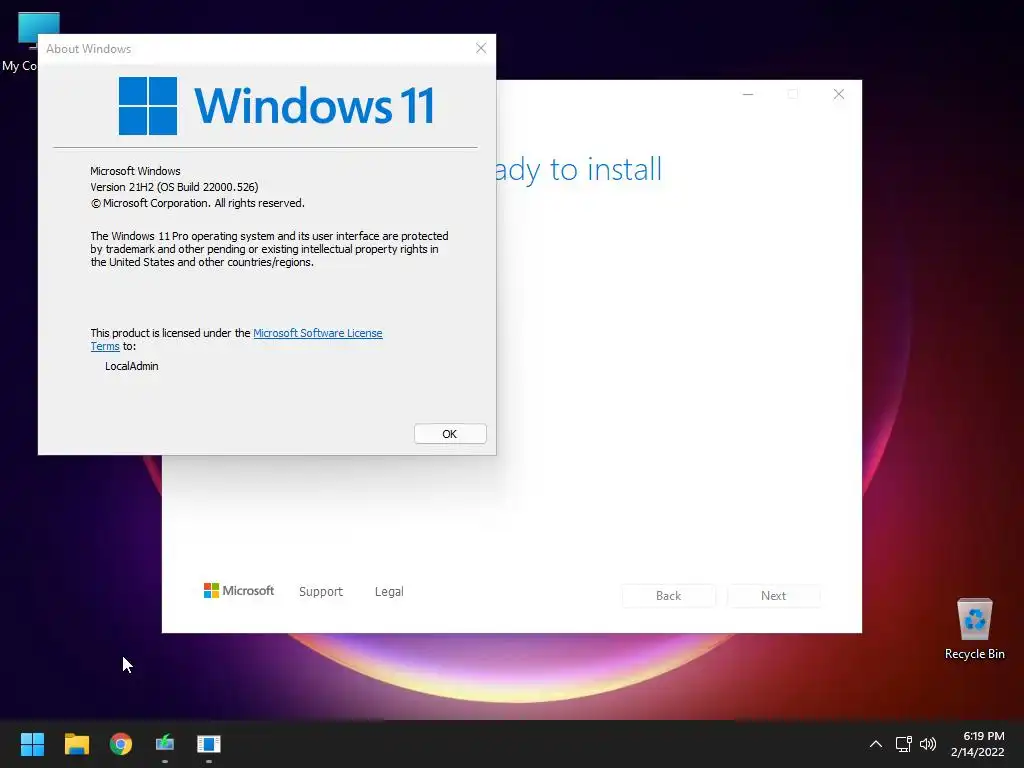Open the clock showing 6:19 PM
1024x768 pixels.
978,744
